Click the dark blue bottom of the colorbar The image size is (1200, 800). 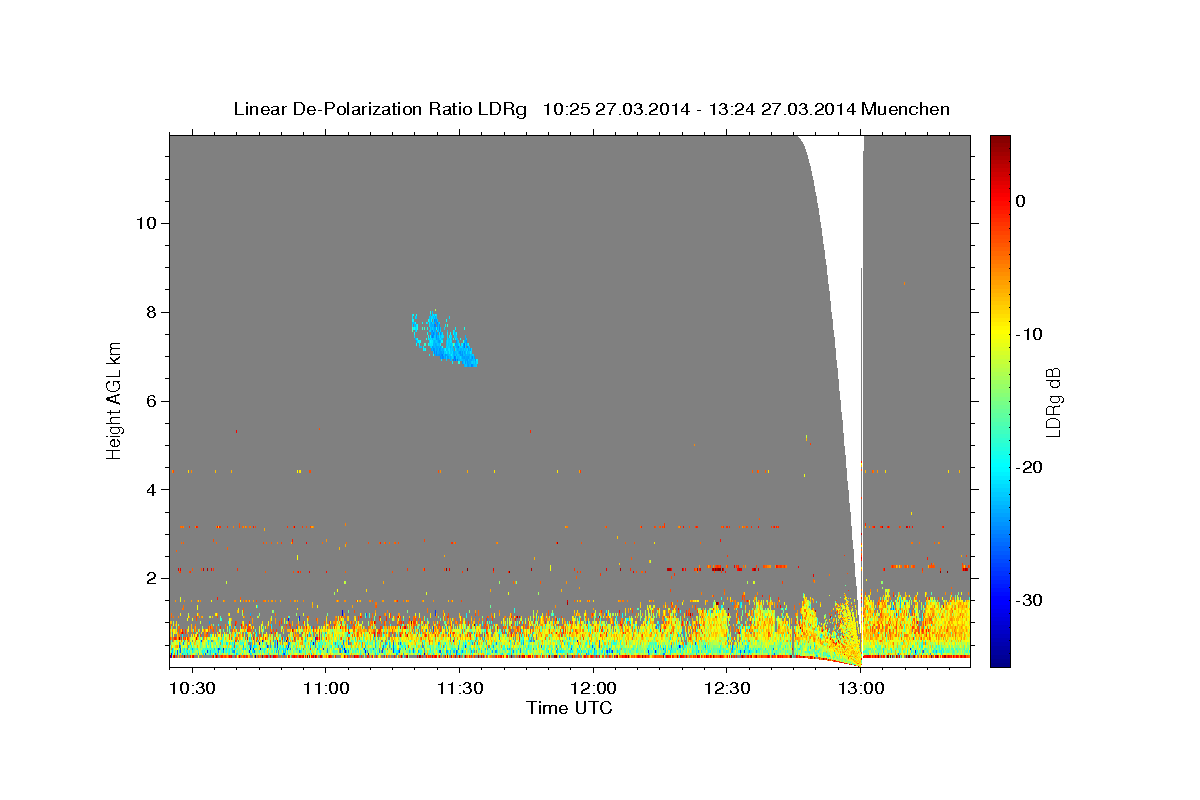point(1000,658)
